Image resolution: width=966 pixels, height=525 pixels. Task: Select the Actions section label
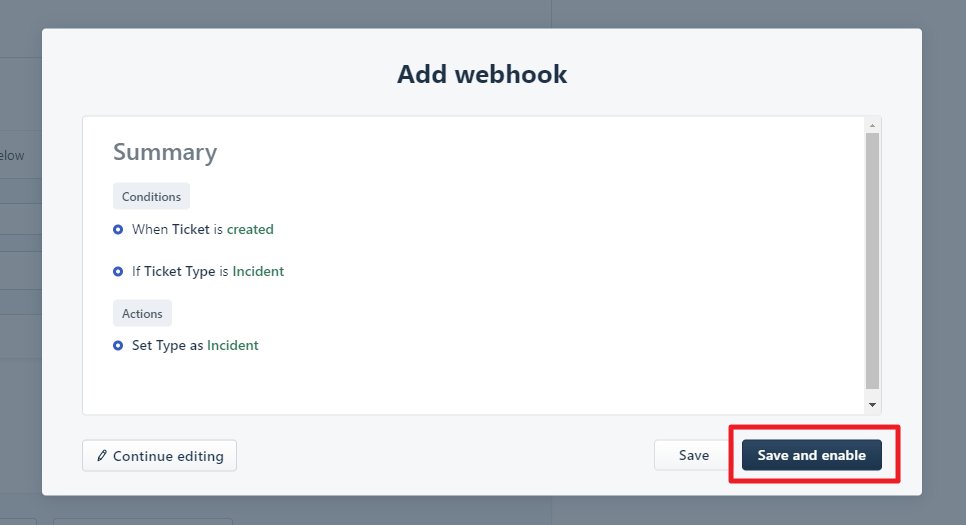pyautogui.click(x=142, y=314)
